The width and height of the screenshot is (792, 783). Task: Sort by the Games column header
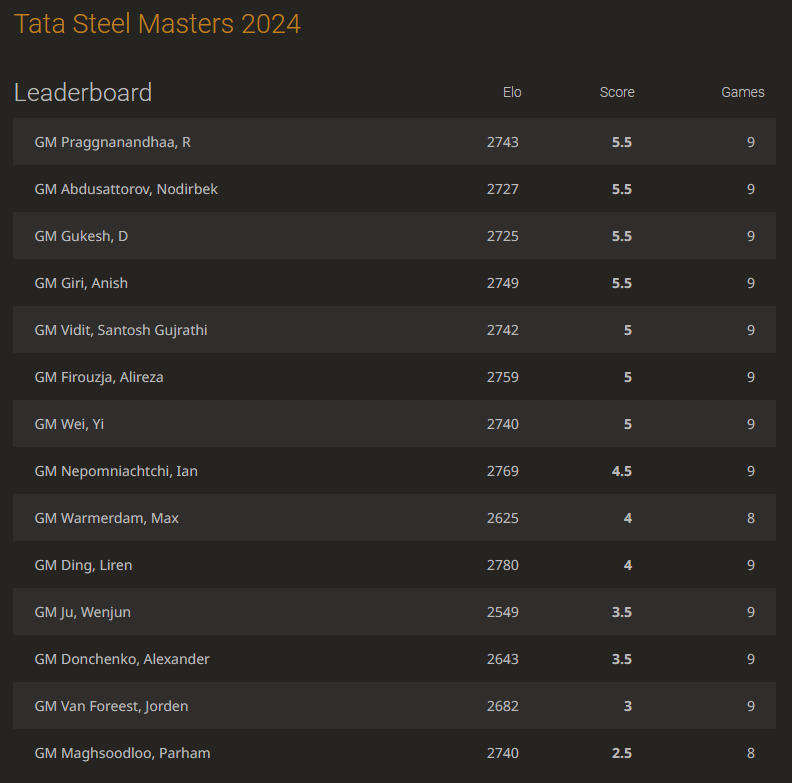coord(743,92)
